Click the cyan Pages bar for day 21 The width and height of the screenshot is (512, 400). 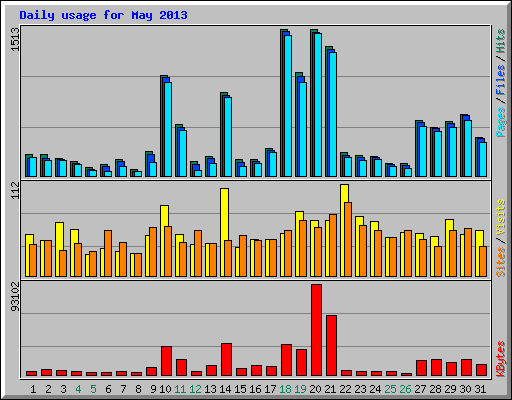333,114
